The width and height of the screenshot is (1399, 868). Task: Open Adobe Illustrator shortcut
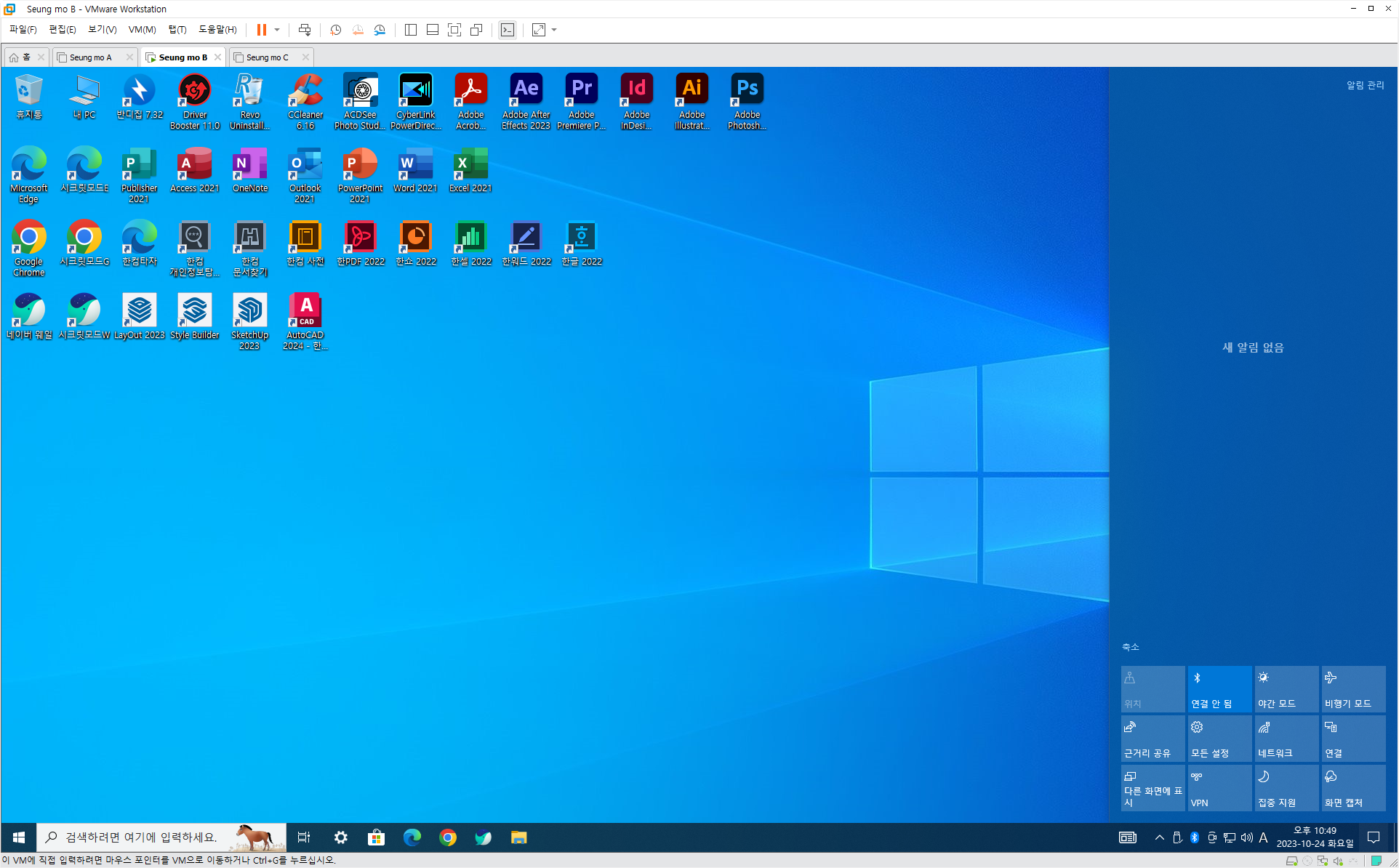(x=692, y=102)
